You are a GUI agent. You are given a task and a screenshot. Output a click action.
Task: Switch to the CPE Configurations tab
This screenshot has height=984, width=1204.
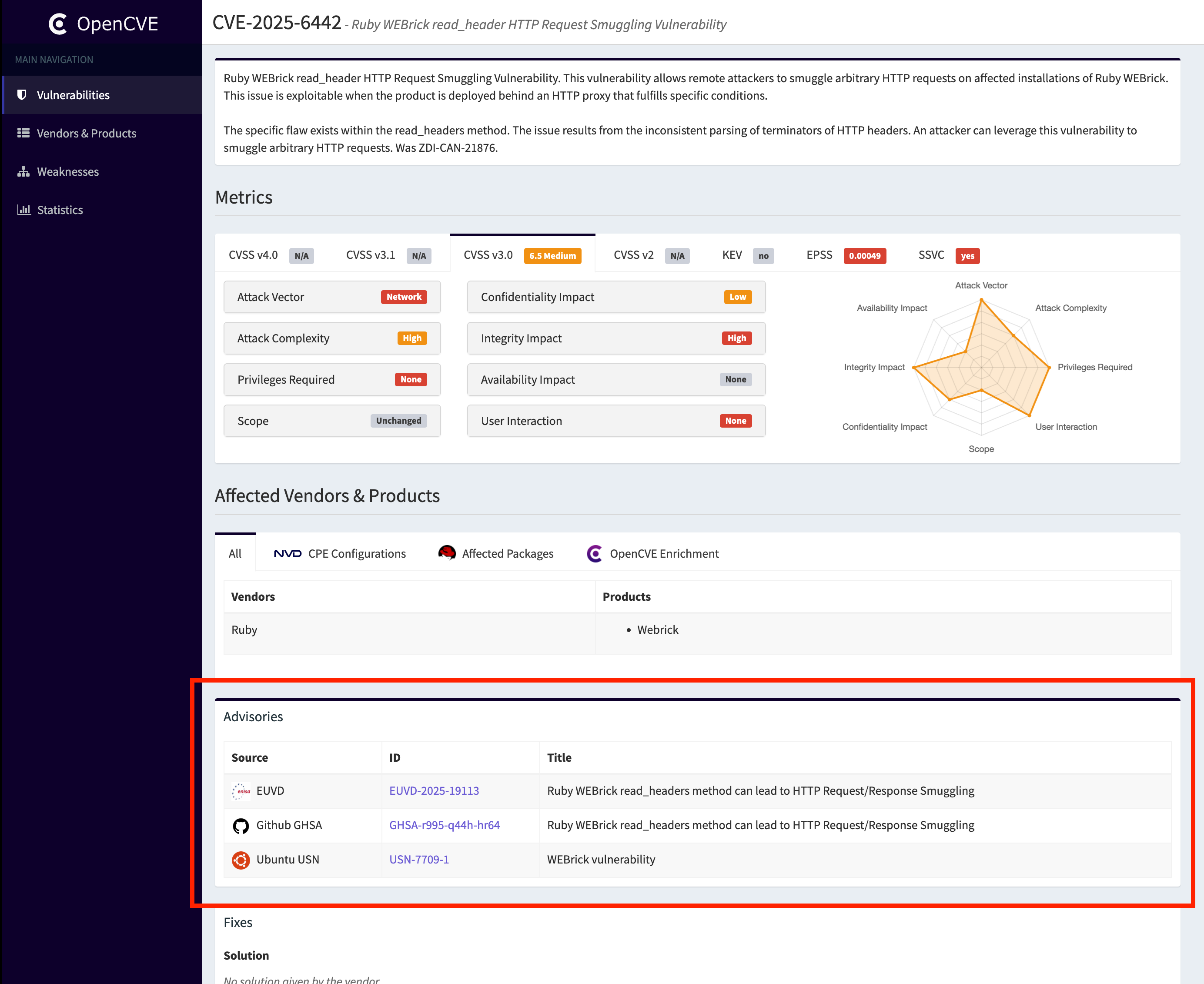point(340,553)
